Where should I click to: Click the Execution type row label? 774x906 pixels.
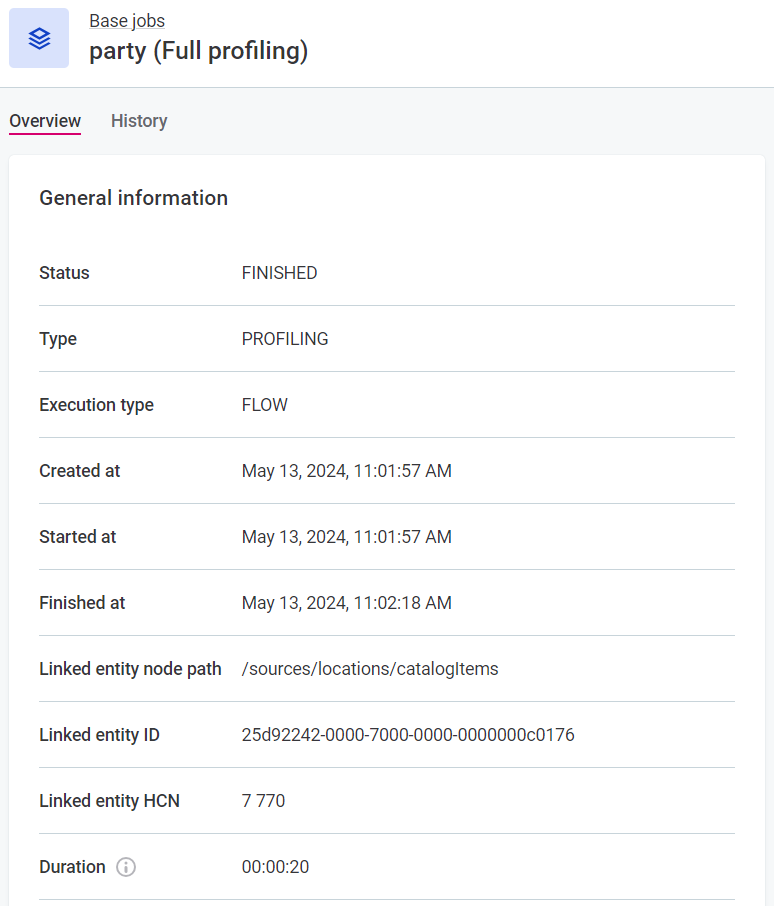tap(96, 404)
